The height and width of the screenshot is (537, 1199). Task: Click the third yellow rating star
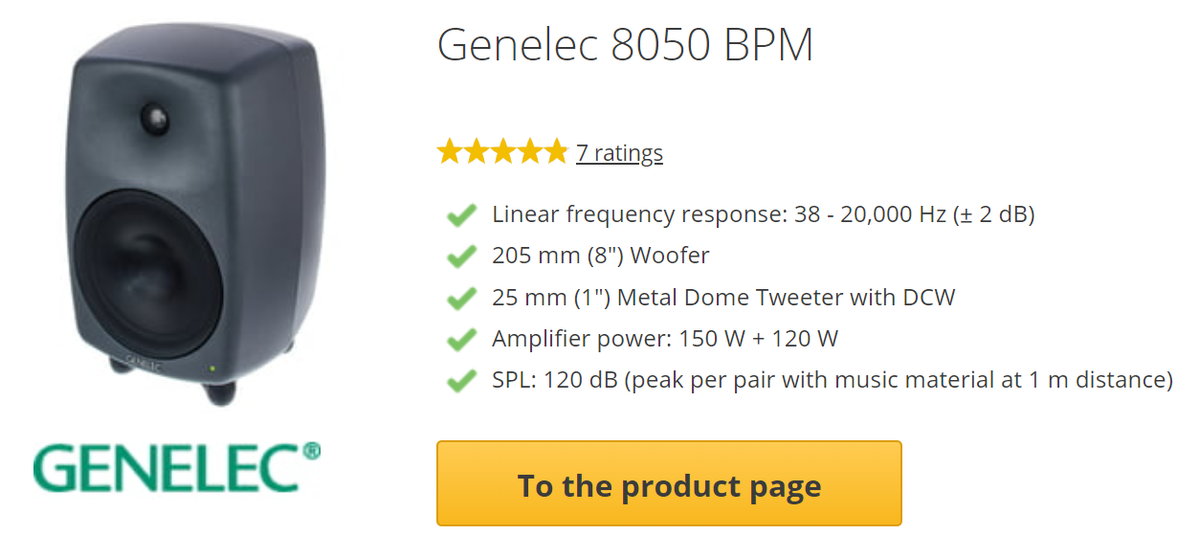pos(502,152)
